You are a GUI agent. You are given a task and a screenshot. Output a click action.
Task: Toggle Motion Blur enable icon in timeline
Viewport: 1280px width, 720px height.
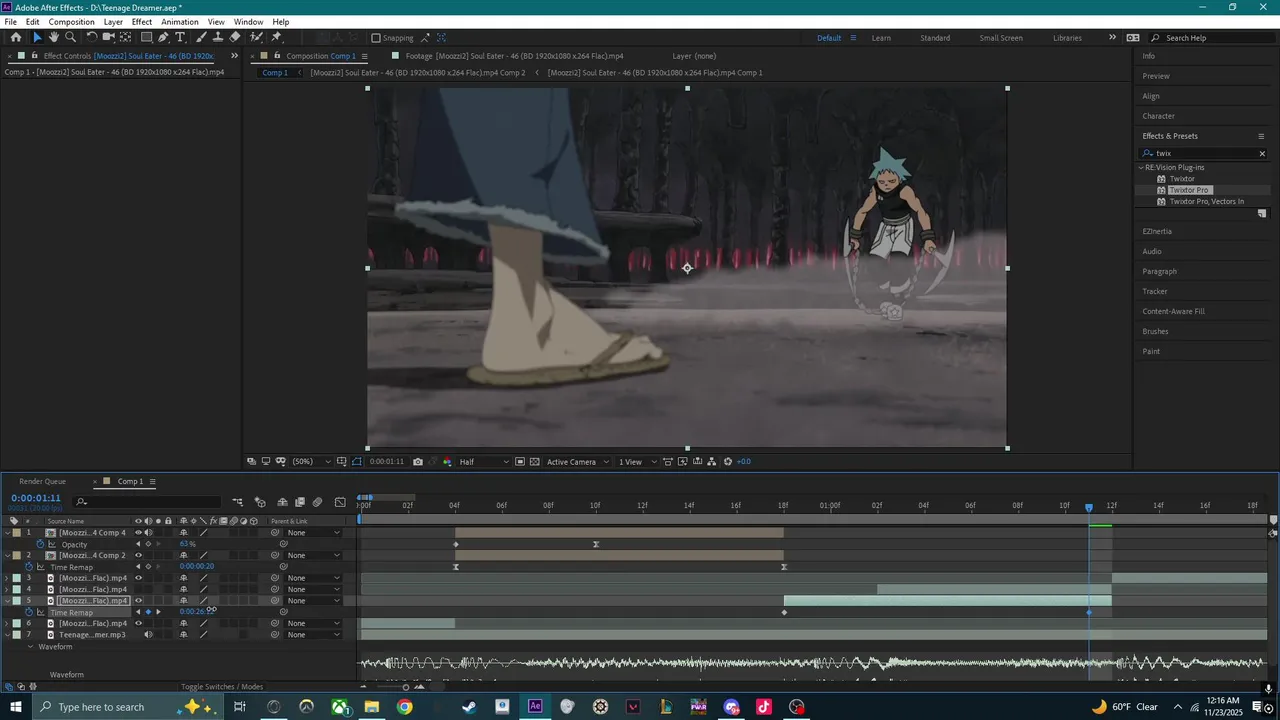pos(317,502)
